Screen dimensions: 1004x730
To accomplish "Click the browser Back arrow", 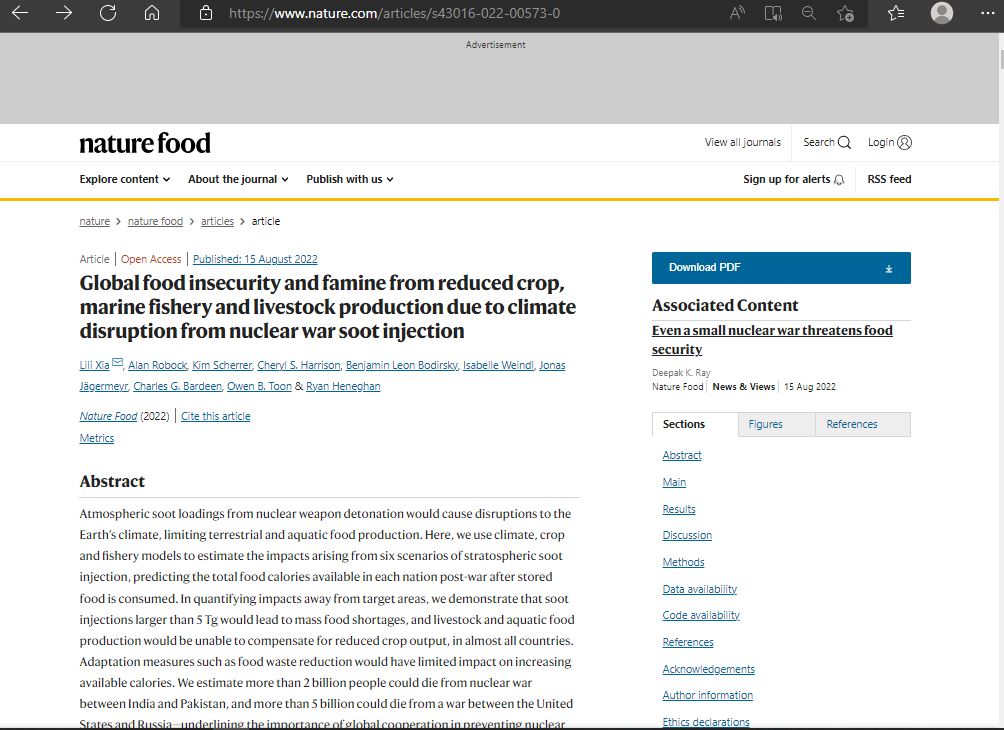I will pos(20,13).
